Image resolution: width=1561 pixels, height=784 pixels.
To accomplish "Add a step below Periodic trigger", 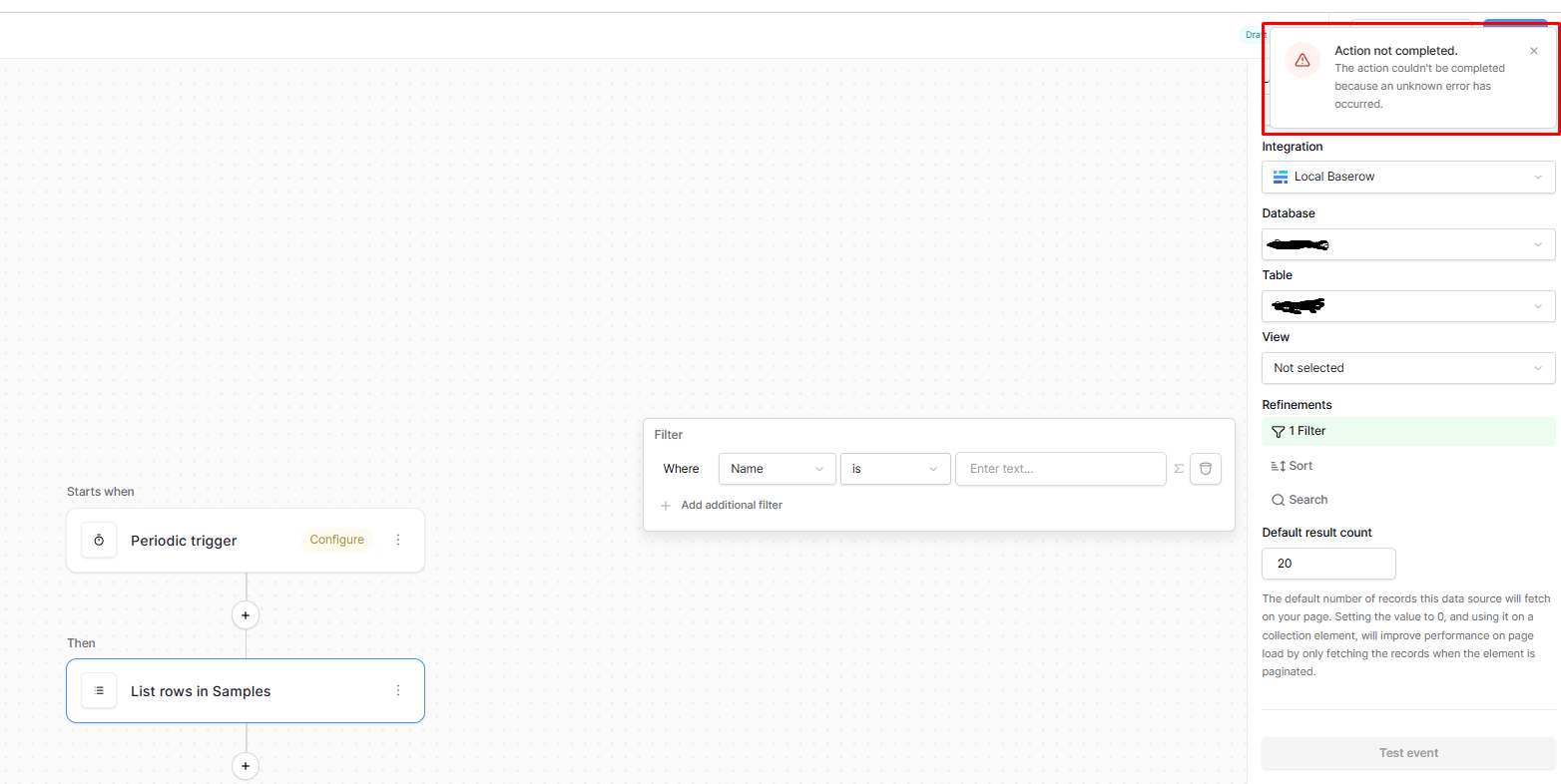I will tap(246, 614).
